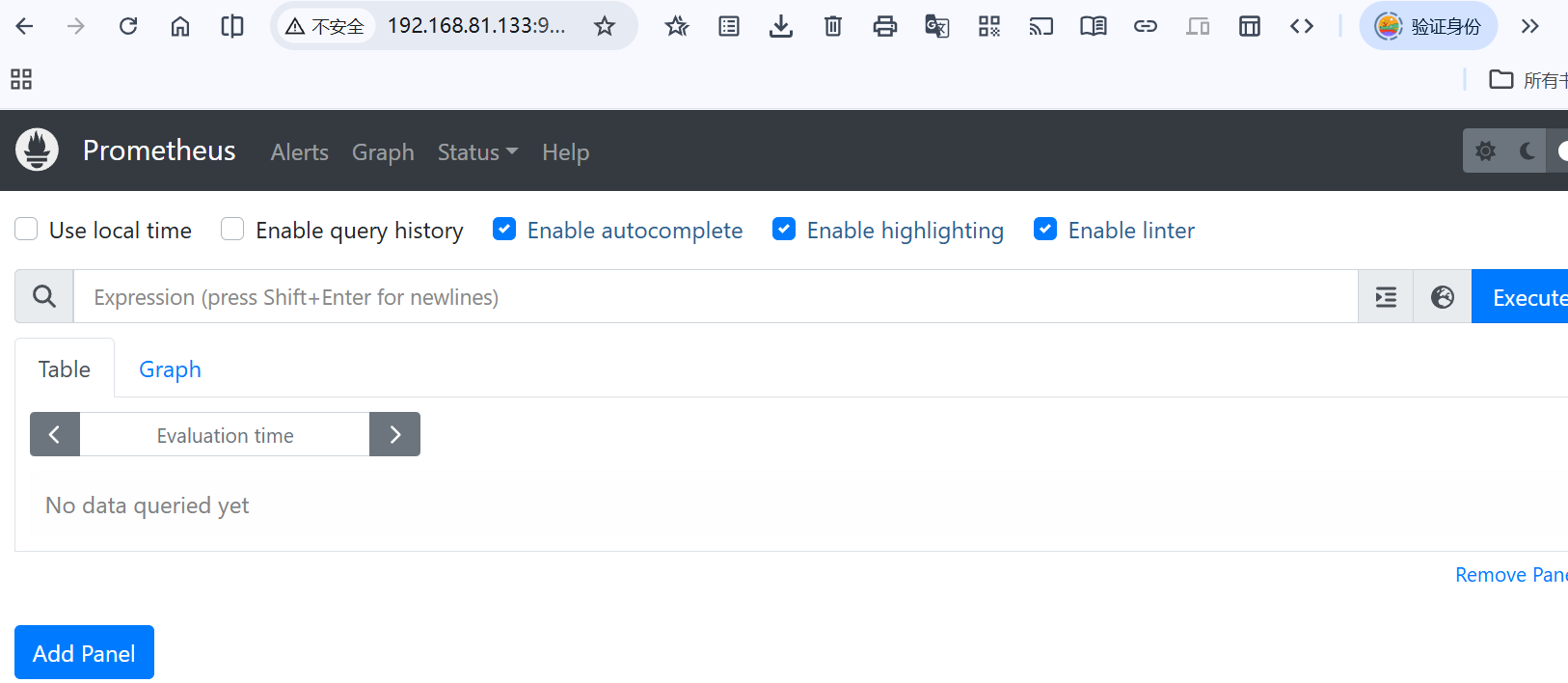Print the page using printer icon
This screenshot has width=1568, height=683.
coord(885,26)
